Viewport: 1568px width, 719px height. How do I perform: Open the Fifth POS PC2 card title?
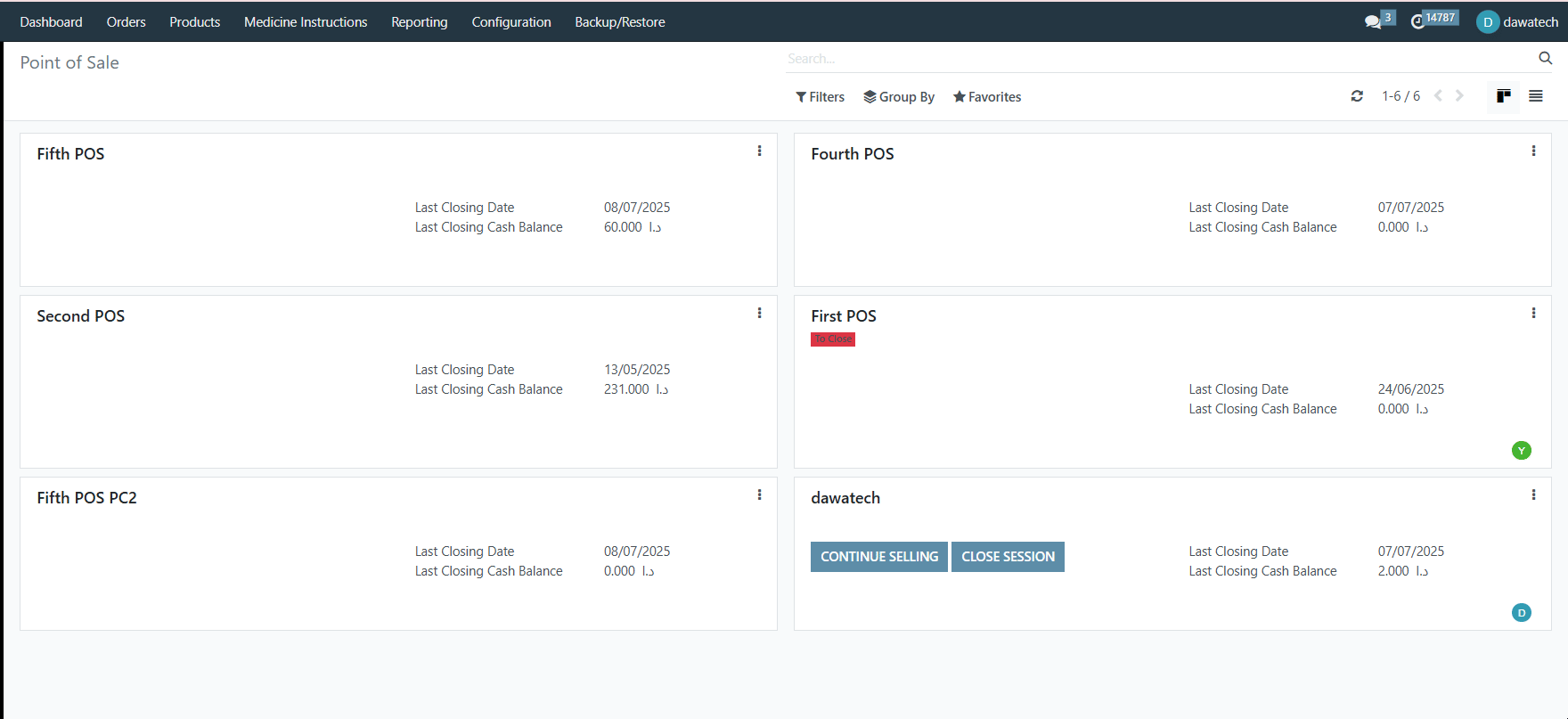click(87, 498)
